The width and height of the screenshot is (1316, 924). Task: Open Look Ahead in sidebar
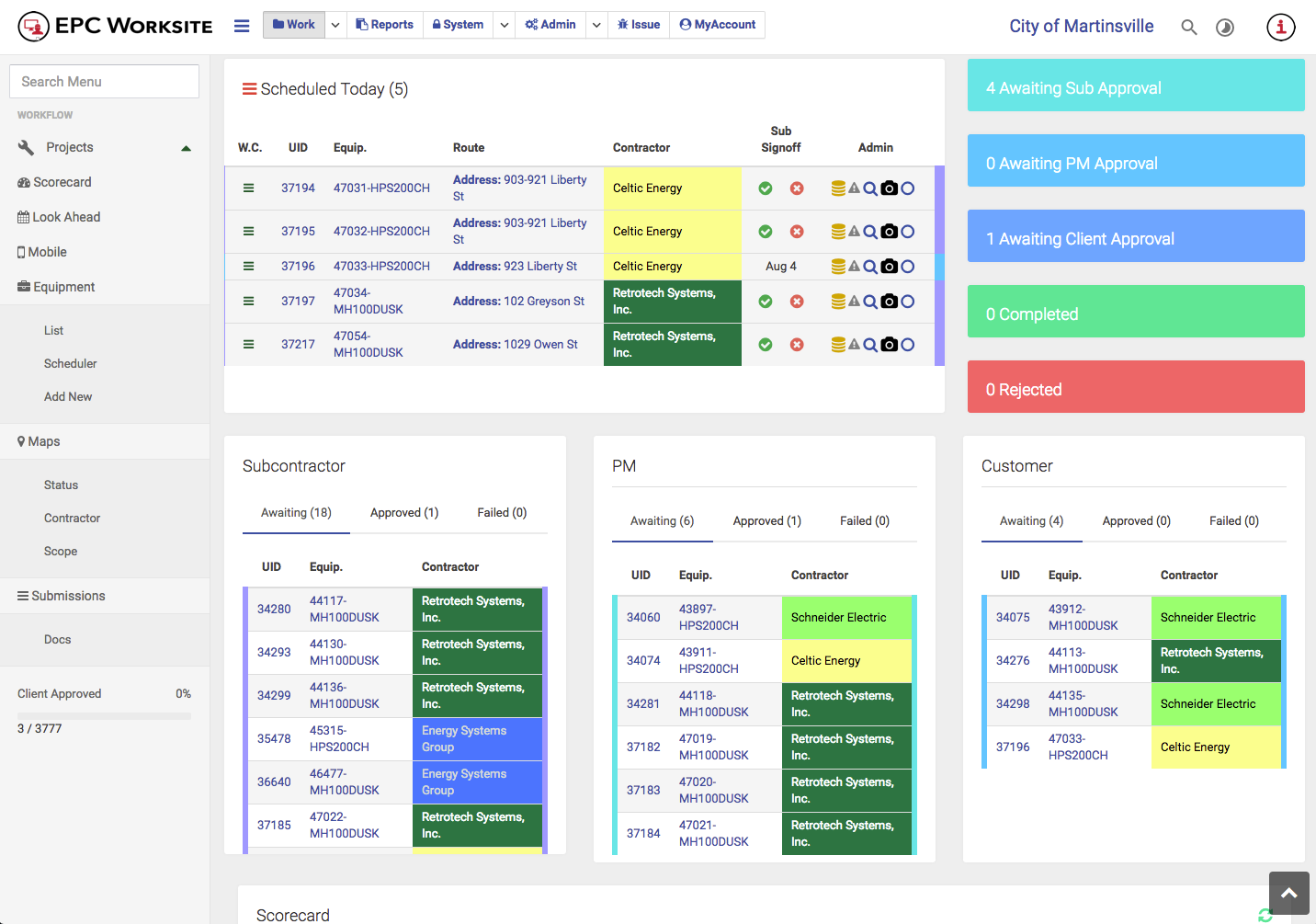[59, 217]
